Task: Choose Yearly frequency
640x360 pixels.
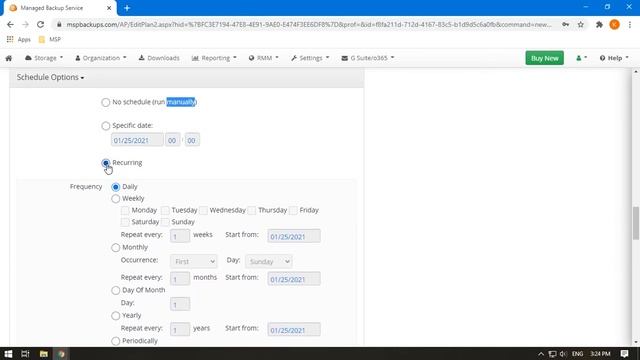Action: pyautogui.click(x=116, y=316)
